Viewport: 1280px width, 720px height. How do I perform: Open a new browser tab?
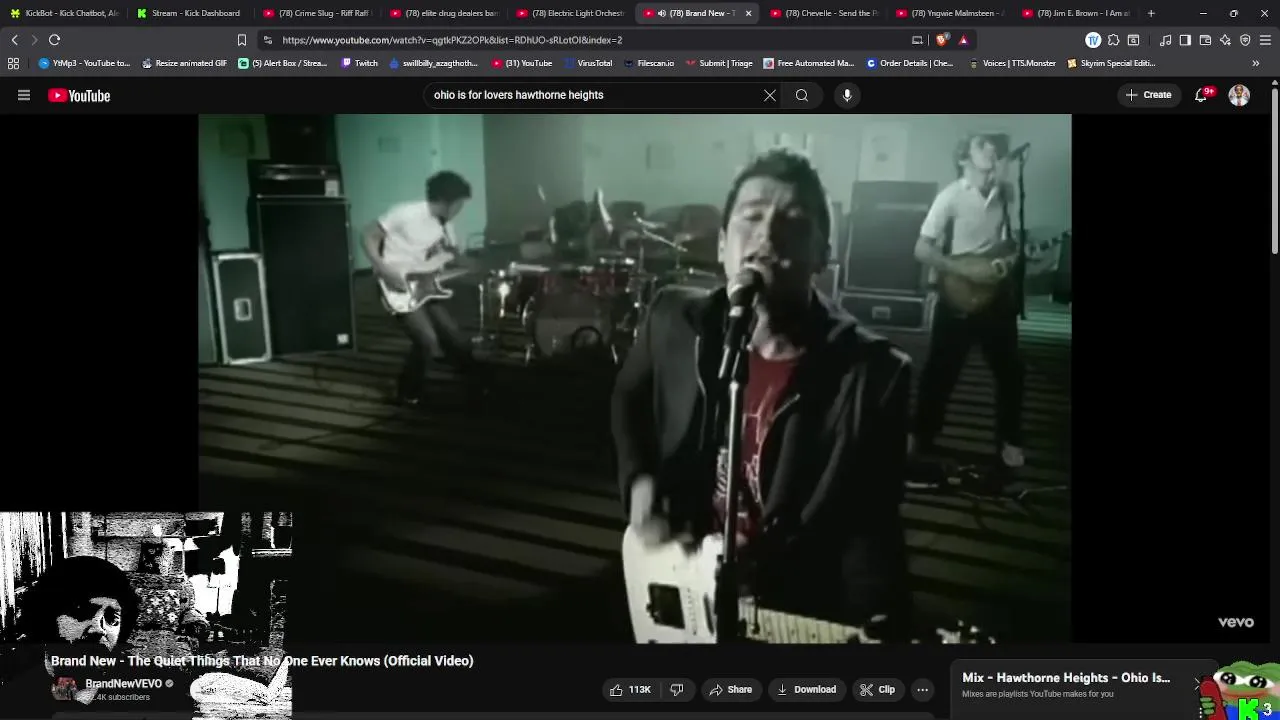(x=1151, y=13)
